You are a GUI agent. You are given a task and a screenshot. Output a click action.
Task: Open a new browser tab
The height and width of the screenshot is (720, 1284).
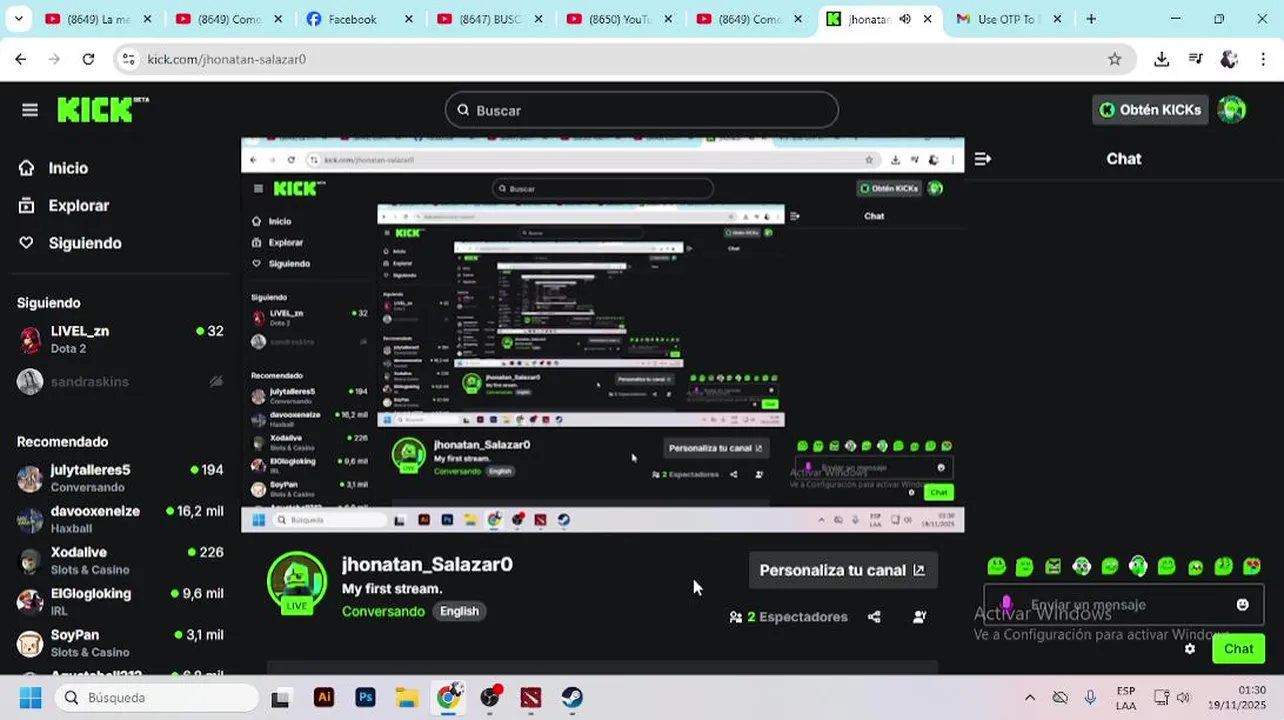[x=1091, y=19]
